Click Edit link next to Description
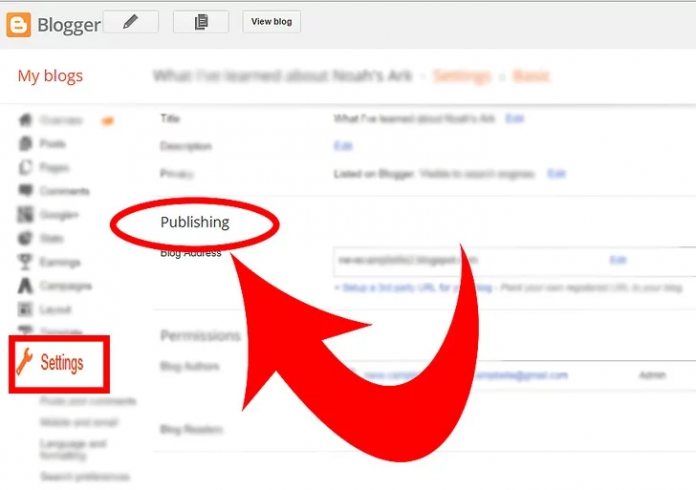 343,146
